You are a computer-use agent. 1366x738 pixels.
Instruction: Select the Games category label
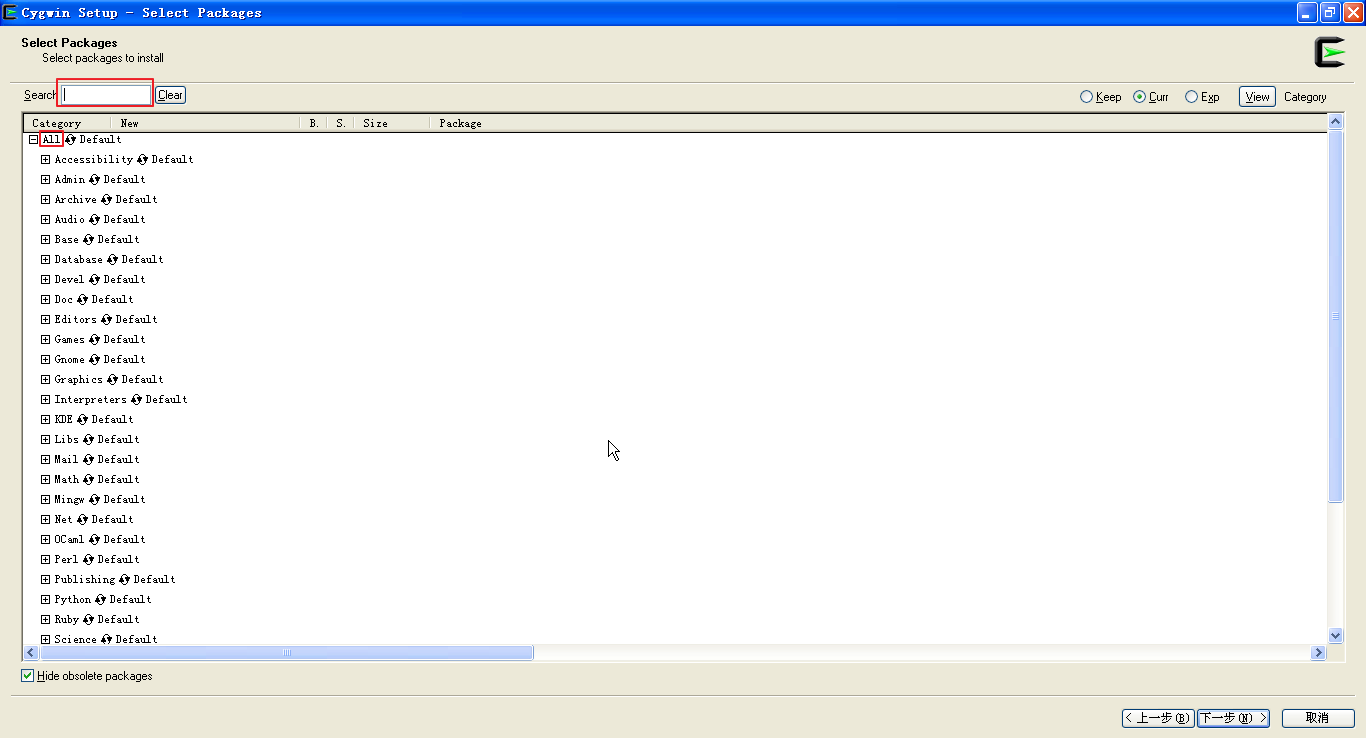pos(70,340)
